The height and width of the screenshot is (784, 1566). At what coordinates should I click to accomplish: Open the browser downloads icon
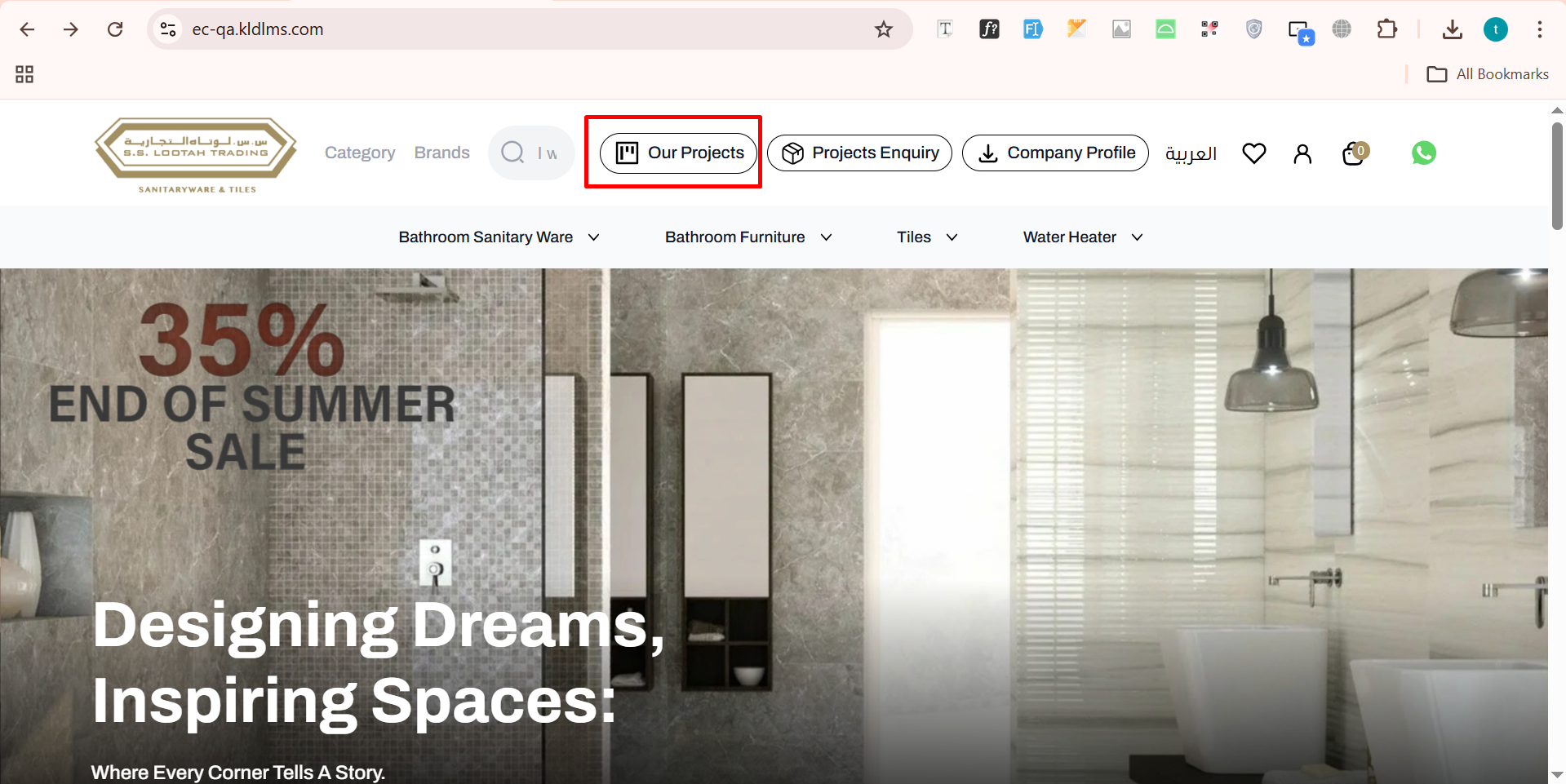[x=1452, y=29]
